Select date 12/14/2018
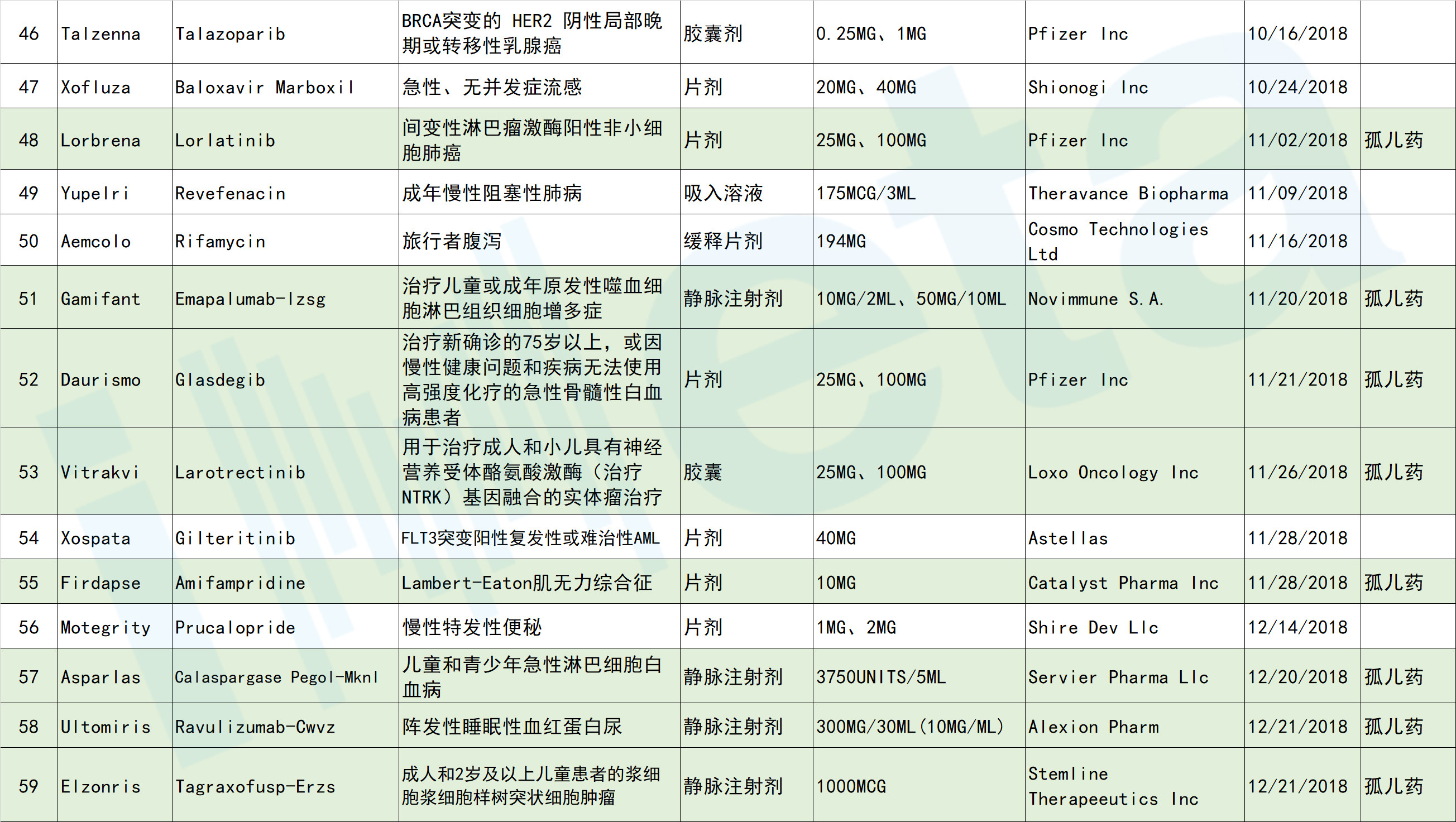Viewport: 1456px width, 822px height. (x=1302, y=626)
